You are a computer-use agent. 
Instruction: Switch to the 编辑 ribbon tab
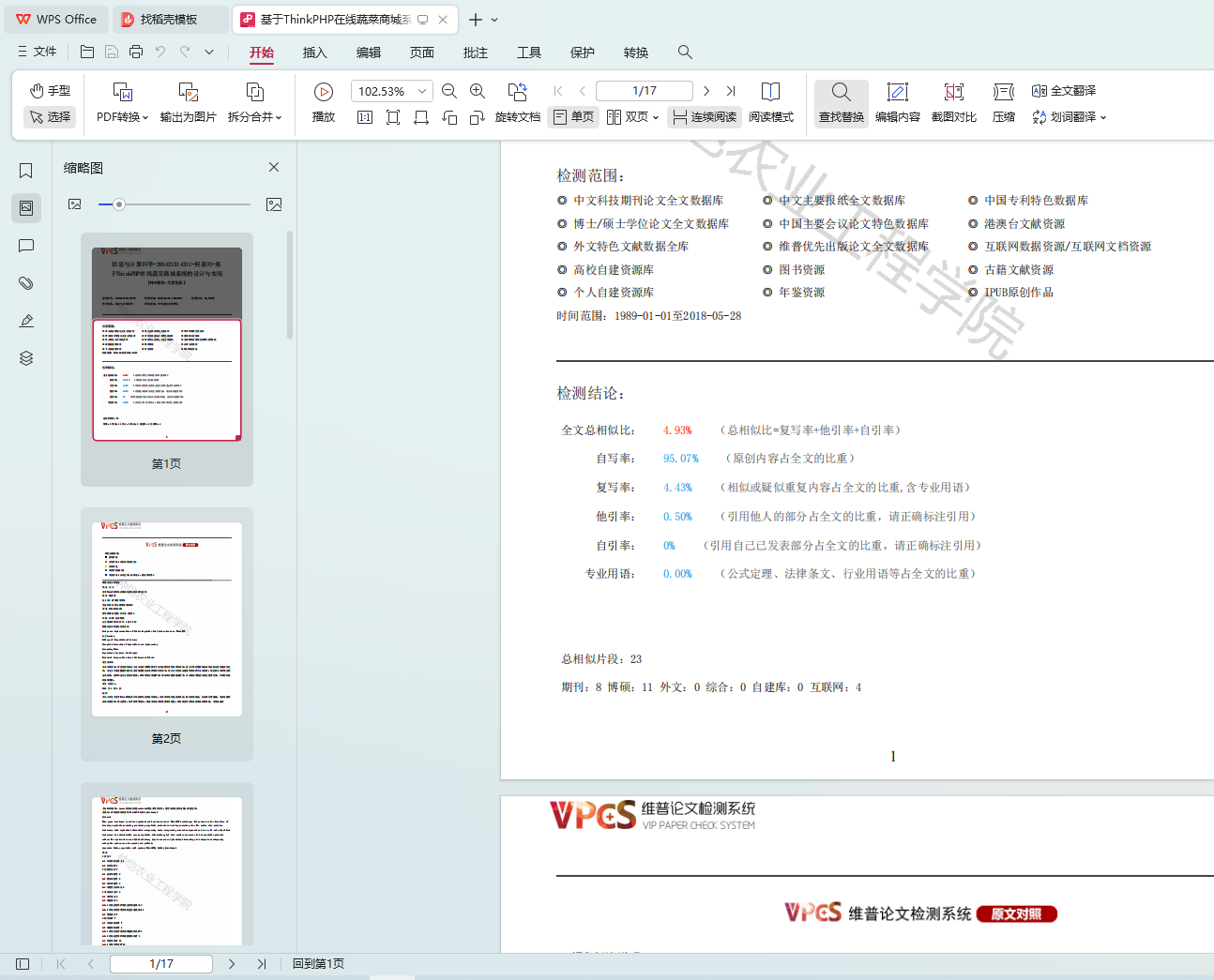(369, 53)
